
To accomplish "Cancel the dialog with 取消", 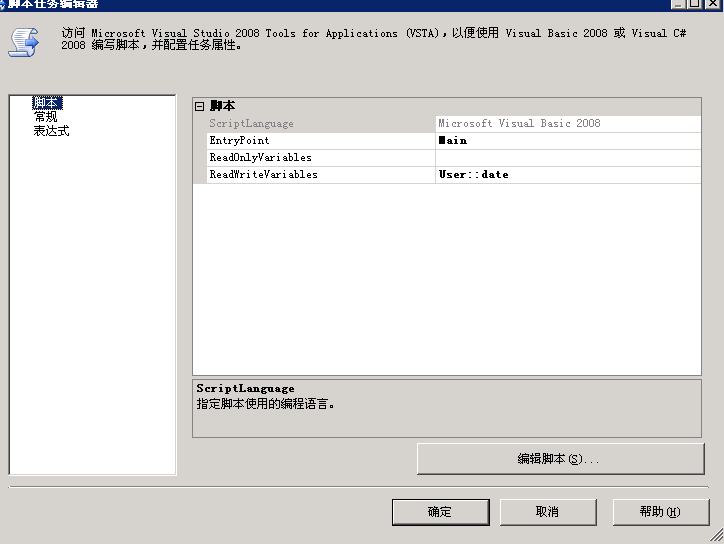I will point(547,512).
